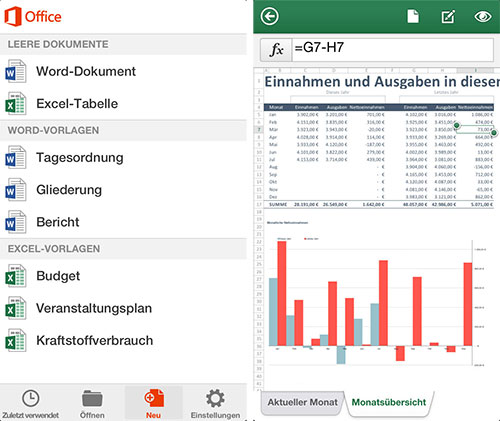Tap the Word icon beside Gliederung

(16, 189)
